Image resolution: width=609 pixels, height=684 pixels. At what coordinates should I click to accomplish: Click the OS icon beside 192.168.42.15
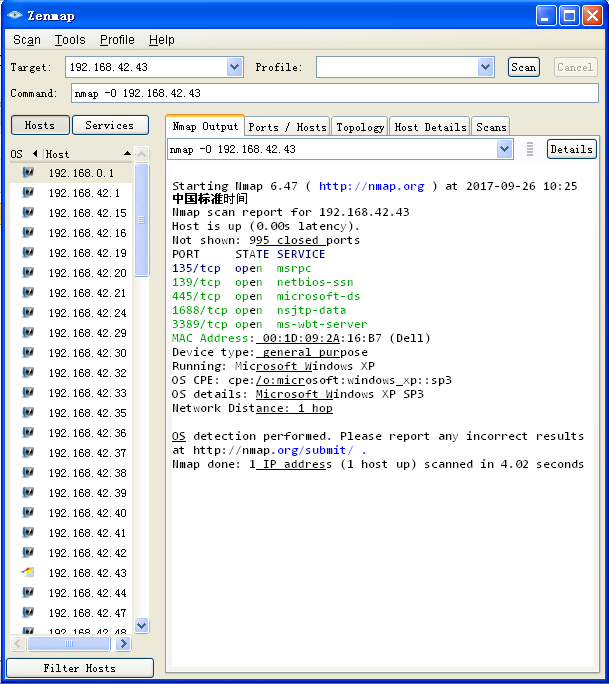pyautogui.click(x=28, y=212)
